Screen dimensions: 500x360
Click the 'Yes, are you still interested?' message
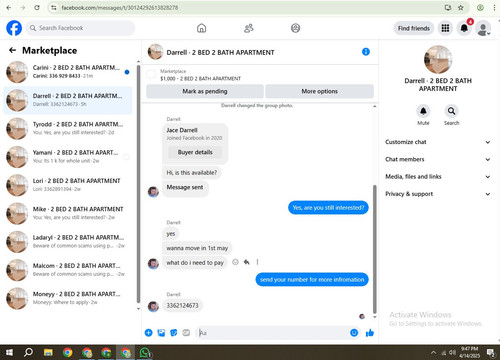tap(328, 208)
